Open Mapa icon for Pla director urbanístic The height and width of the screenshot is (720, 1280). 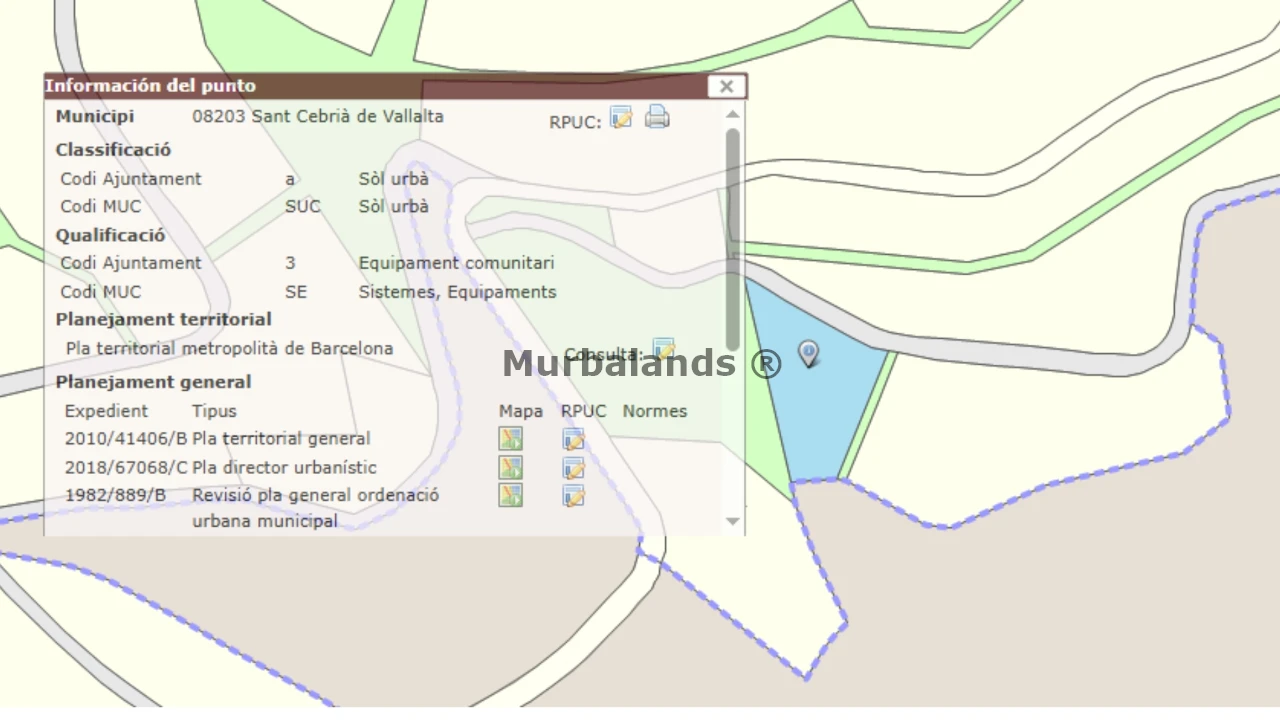pos(511,468)
